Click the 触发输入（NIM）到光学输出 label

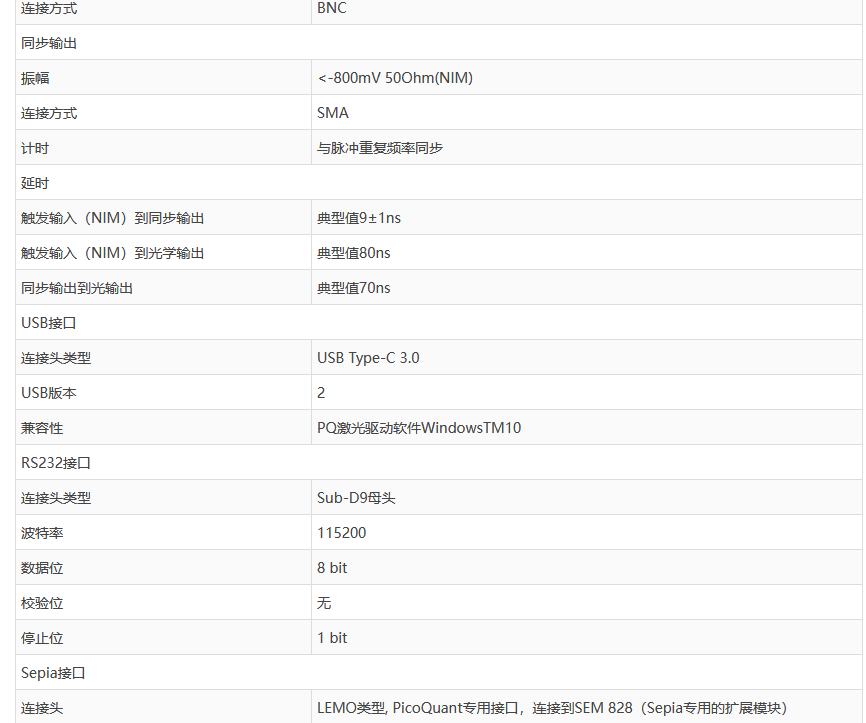click(112, 253)
